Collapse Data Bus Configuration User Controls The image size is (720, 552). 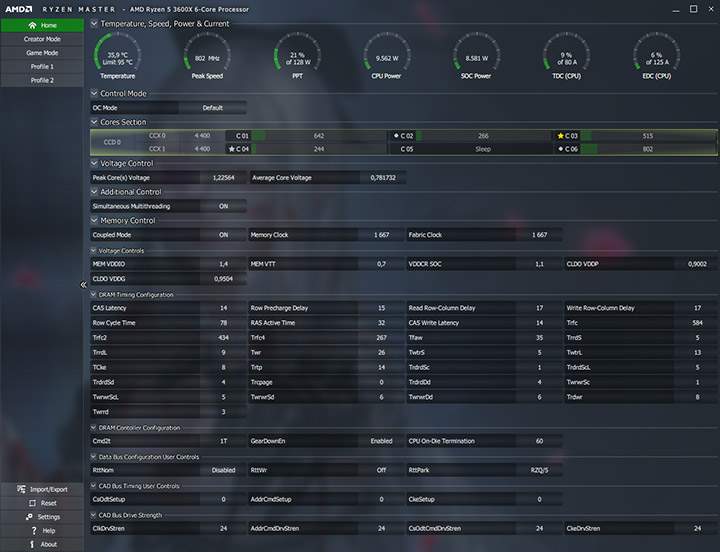click(94, 457)
